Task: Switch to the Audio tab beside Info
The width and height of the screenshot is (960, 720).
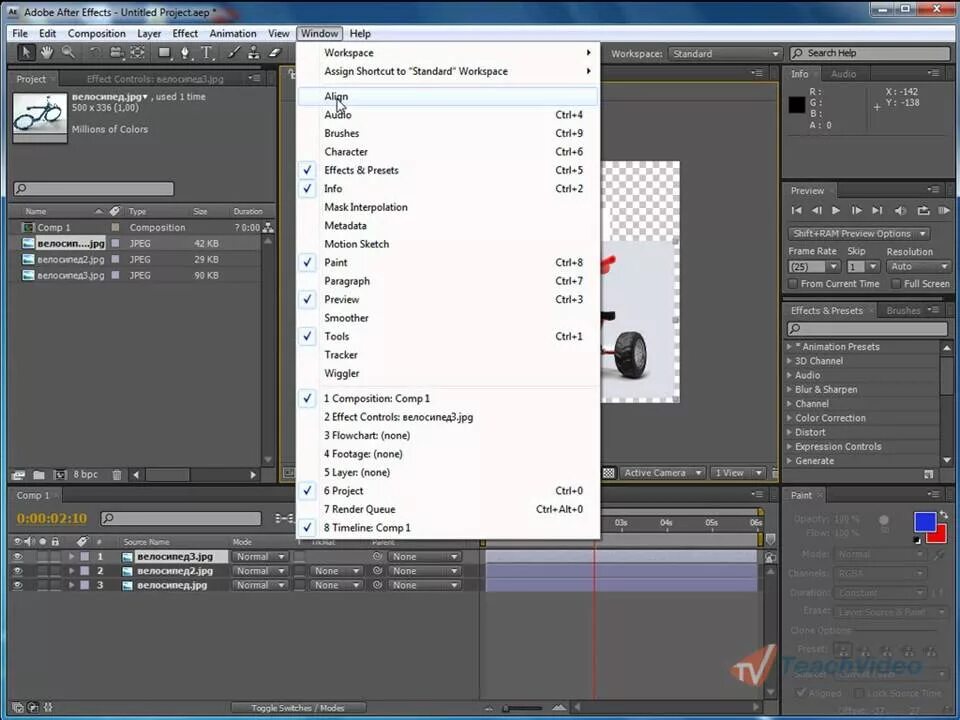Action: pos(843,74)
